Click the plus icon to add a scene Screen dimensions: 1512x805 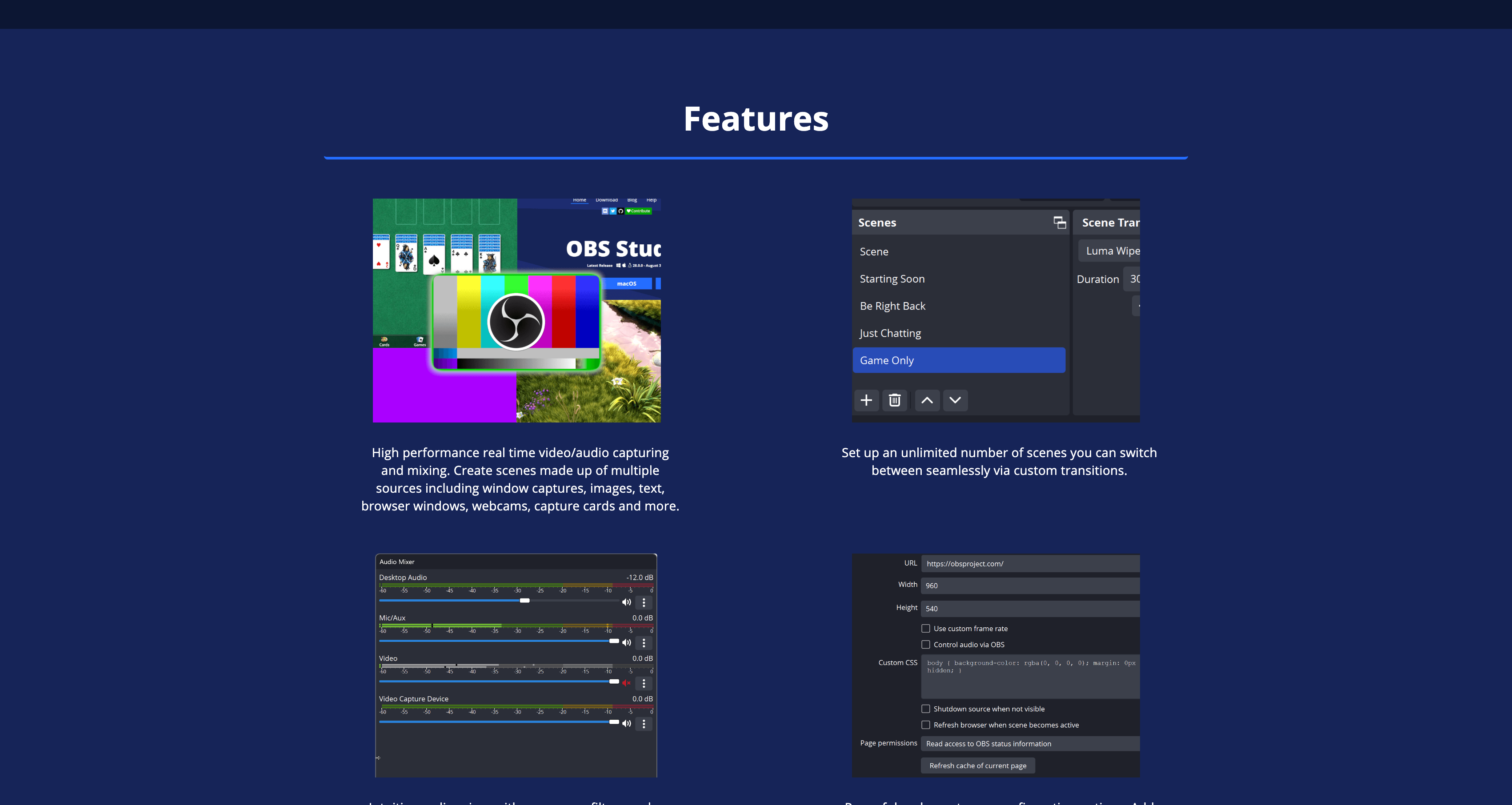866,400
